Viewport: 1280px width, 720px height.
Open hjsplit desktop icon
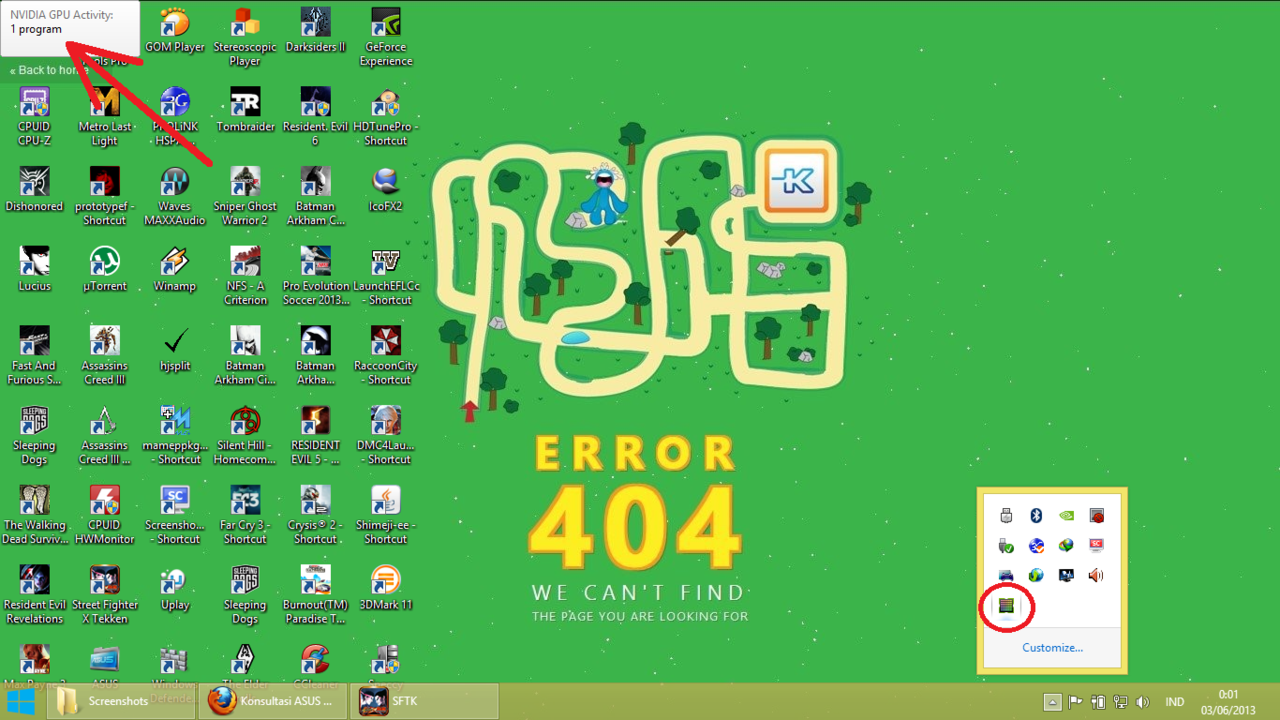click(175, 349)
